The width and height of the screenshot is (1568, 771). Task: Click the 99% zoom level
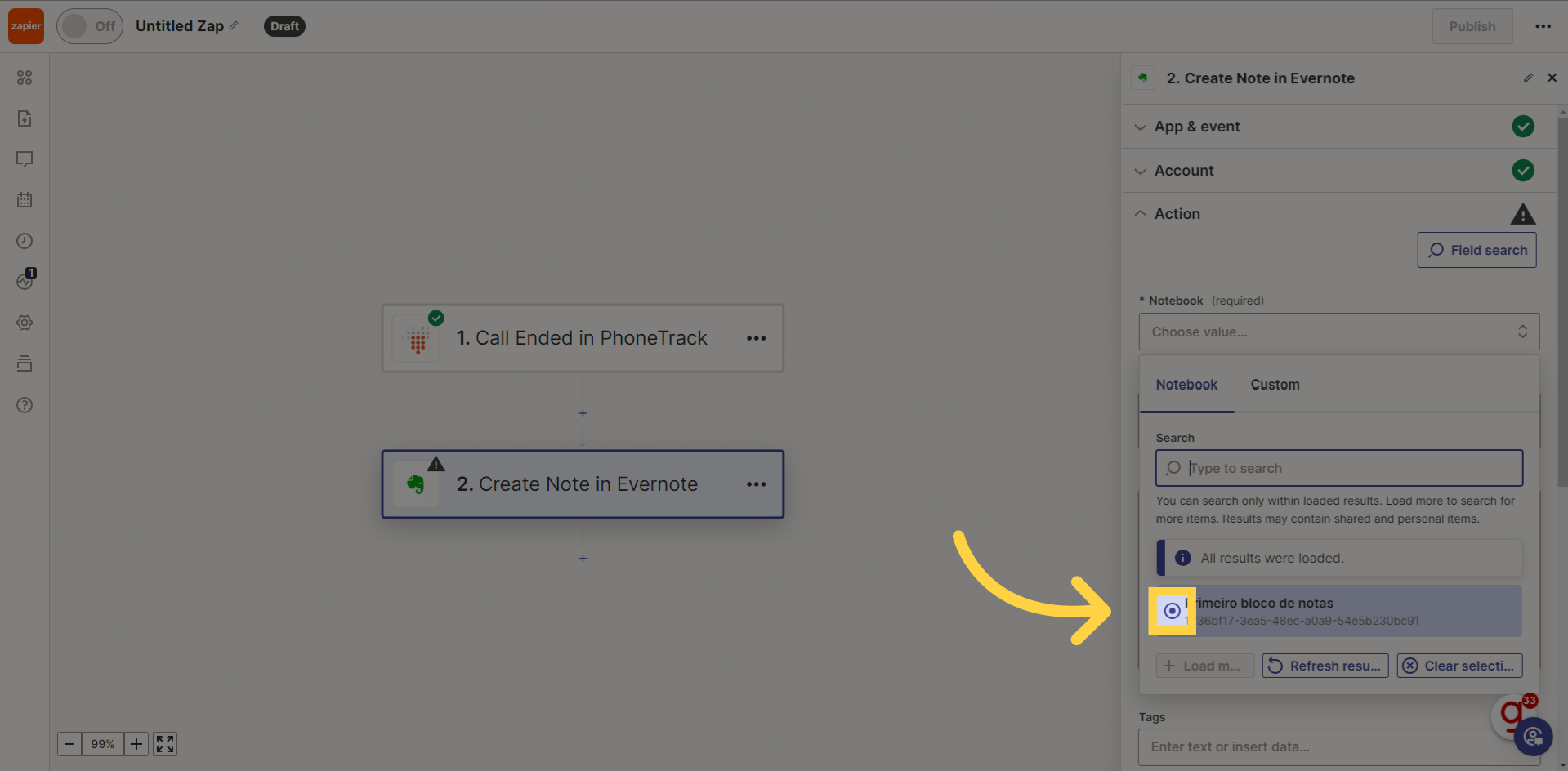(x=103, y=744)
